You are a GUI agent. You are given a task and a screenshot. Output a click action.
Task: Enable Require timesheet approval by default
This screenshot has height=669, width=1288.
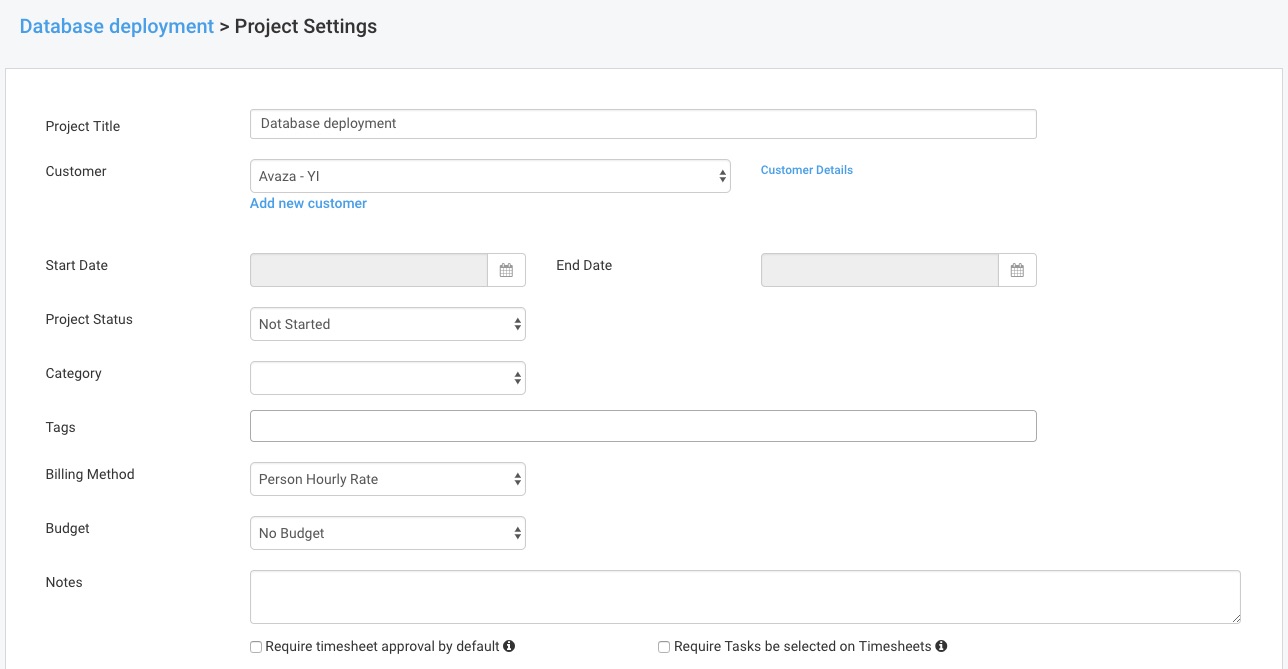(x=257, y=647)
